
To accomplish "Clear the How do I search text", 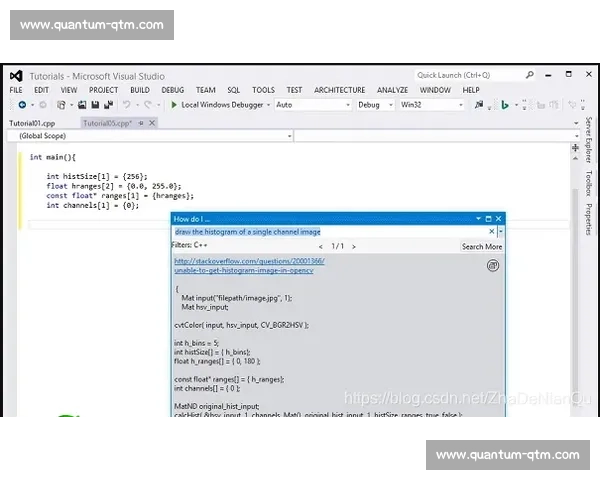I will [492, 231].
